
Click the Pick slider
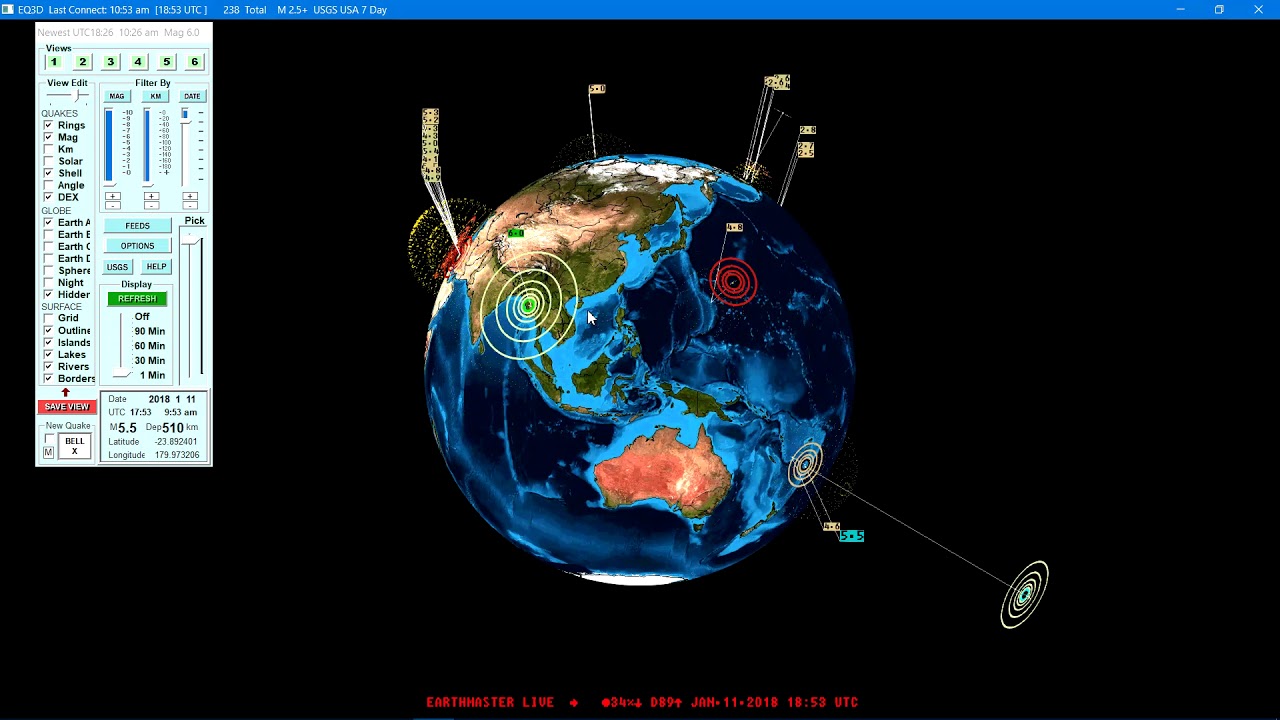click(x=193, y=305)
